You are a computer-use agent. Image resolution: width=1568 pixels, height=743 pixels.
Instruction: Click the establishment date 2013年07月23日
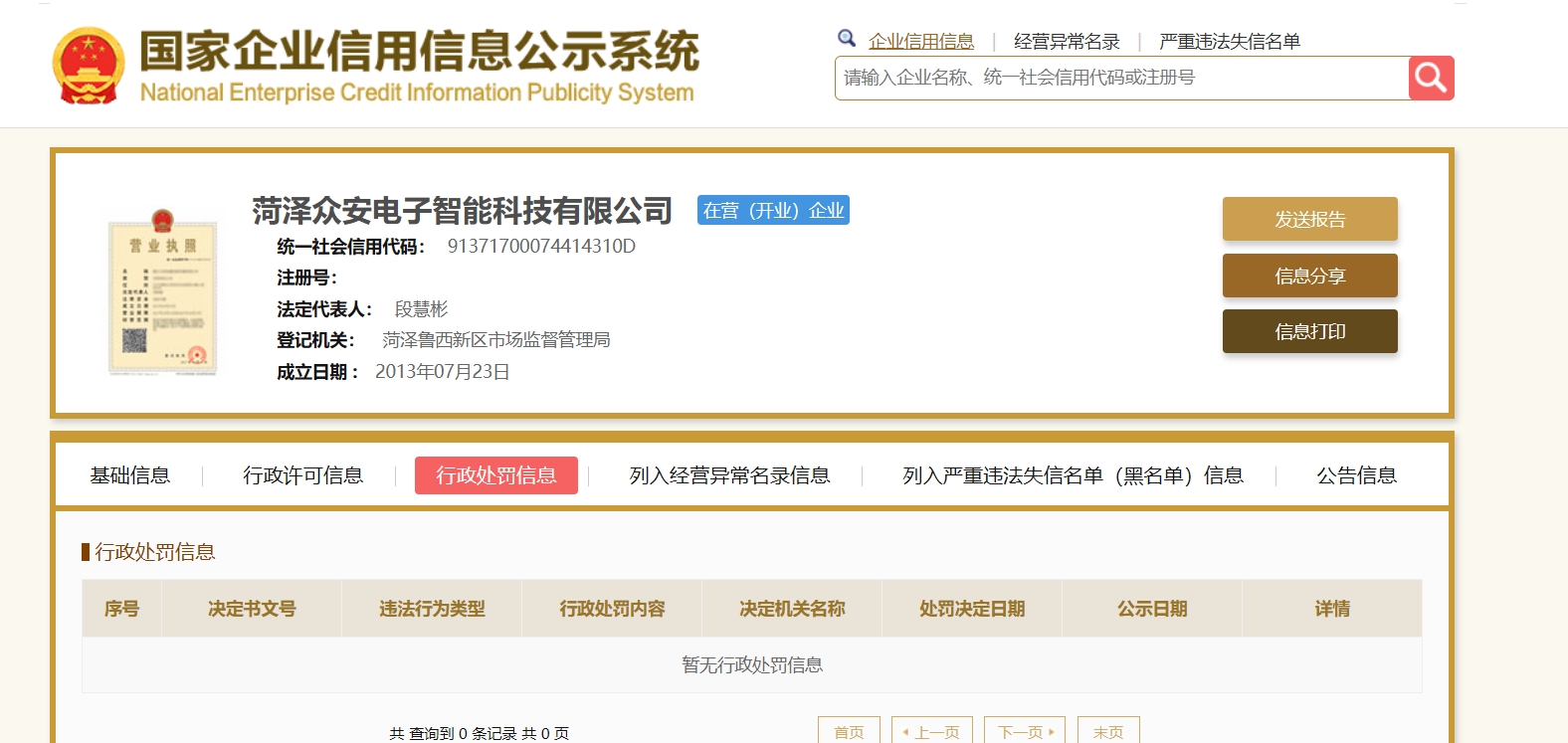443,372
